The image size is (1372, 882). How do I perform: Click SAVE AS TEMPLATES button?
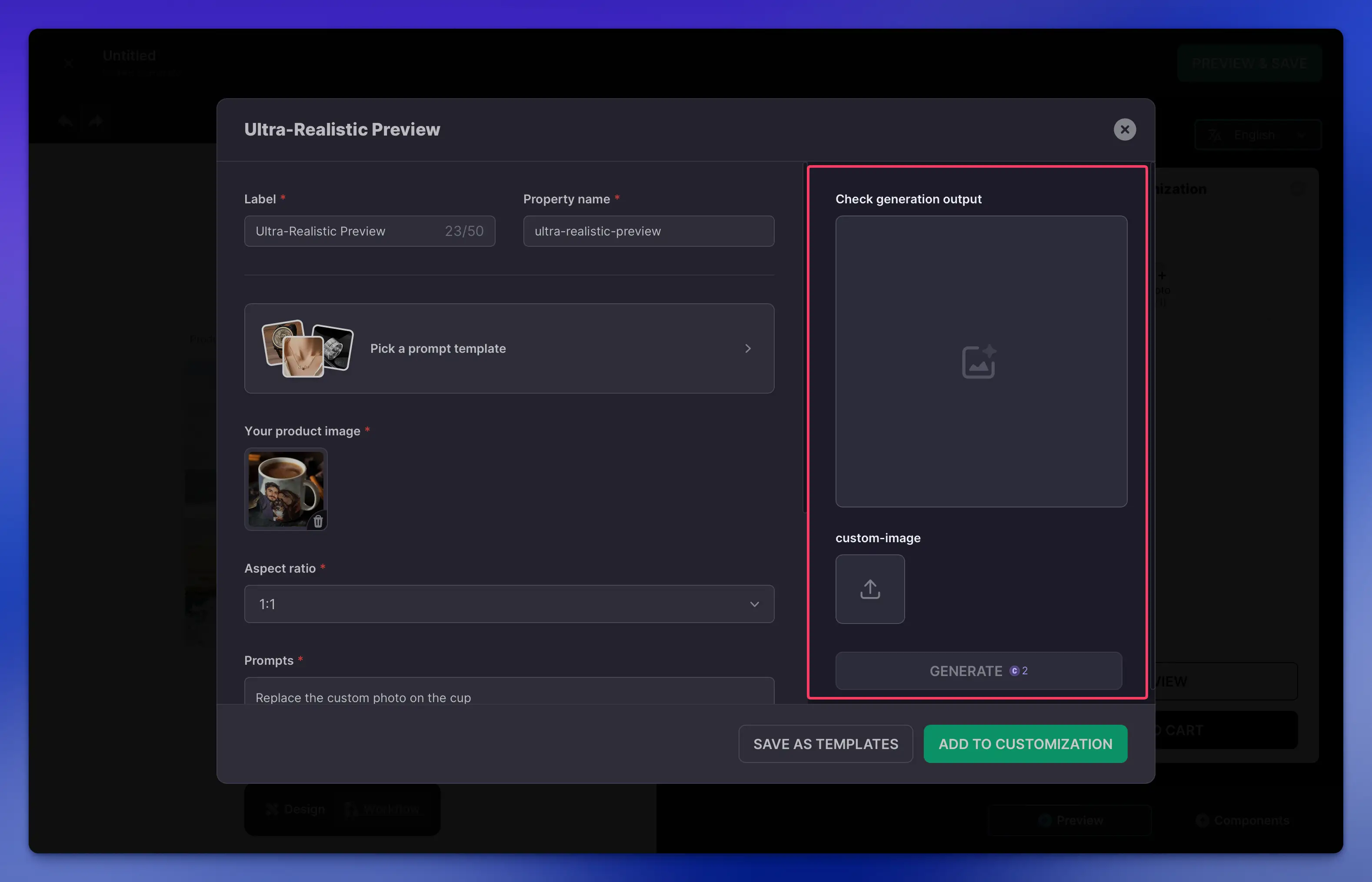[825, 743]
